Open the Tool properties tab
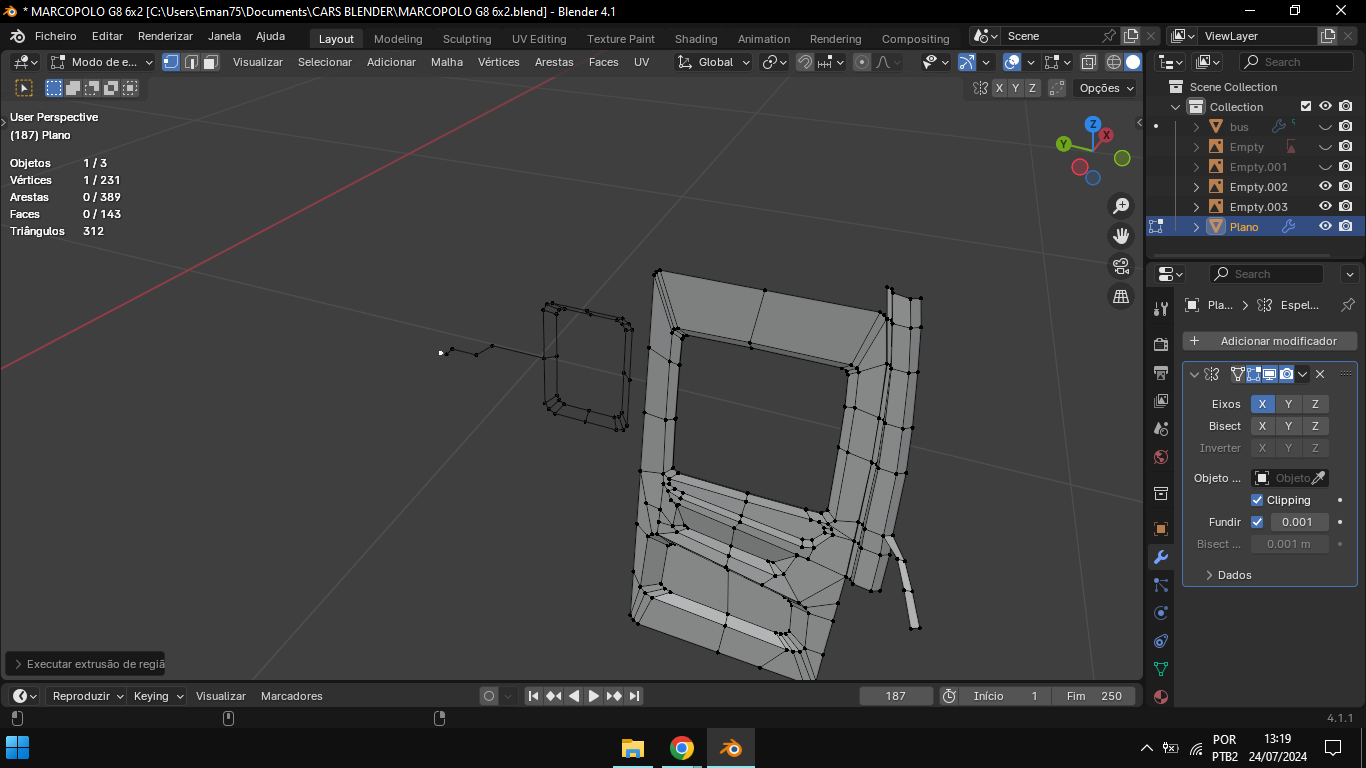Image resolution: width=1366 pixels, height=768 pixels. point(1161,309)
